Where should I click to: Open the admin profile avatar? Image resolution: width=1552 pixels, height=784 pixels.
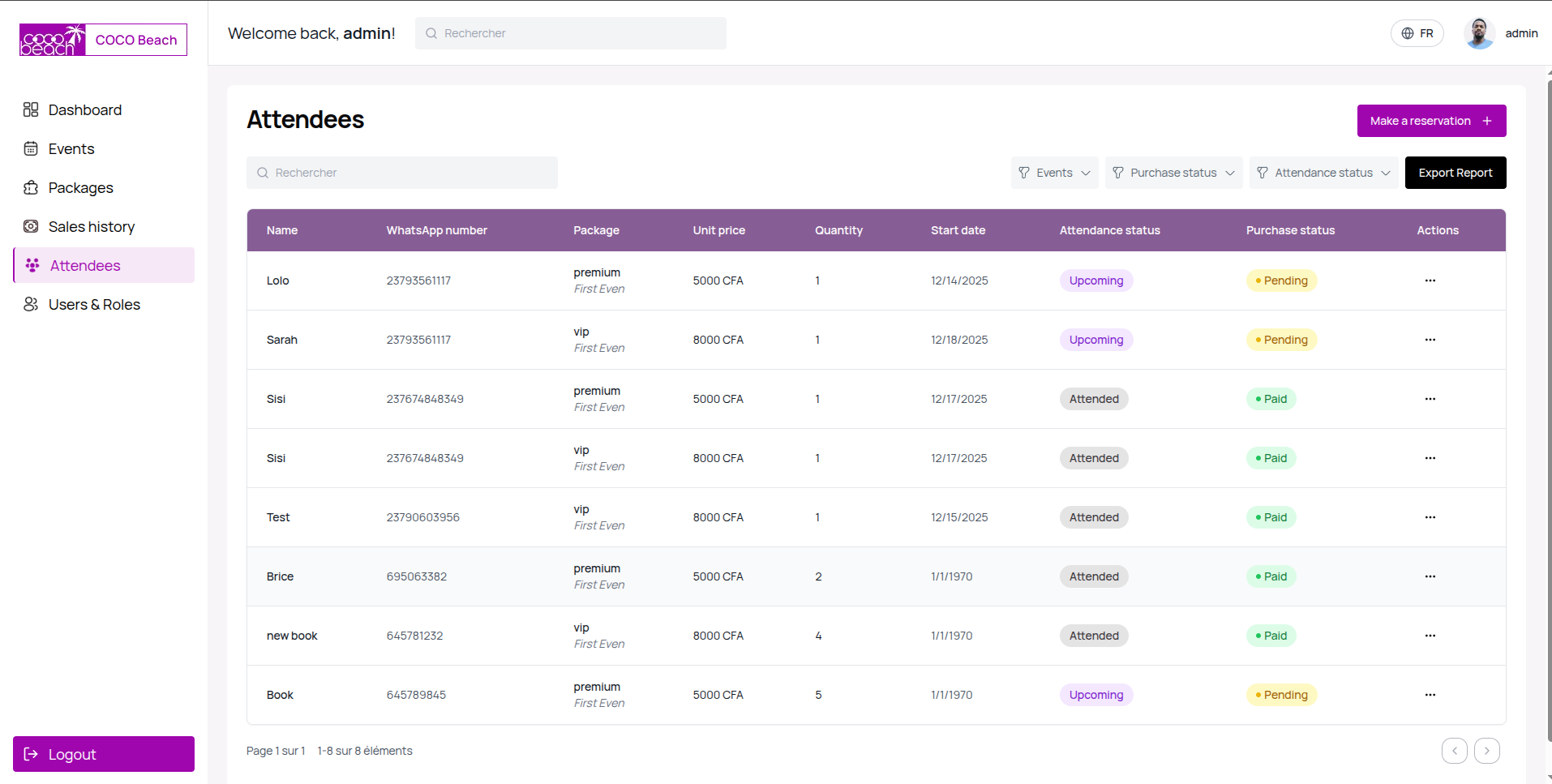pyautogui.click(x=1479, y=33)
